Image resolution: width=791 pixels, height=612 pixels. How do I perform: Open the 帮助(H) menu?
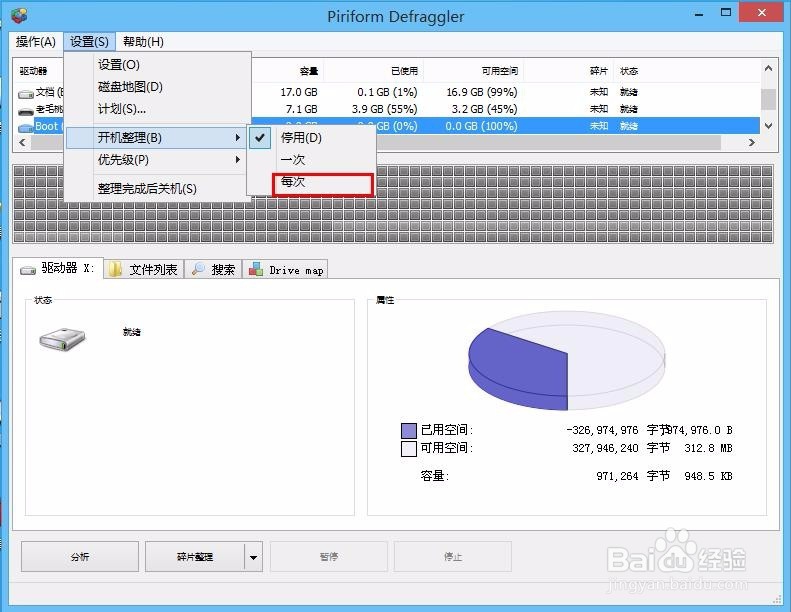click(x=143, y=42)
